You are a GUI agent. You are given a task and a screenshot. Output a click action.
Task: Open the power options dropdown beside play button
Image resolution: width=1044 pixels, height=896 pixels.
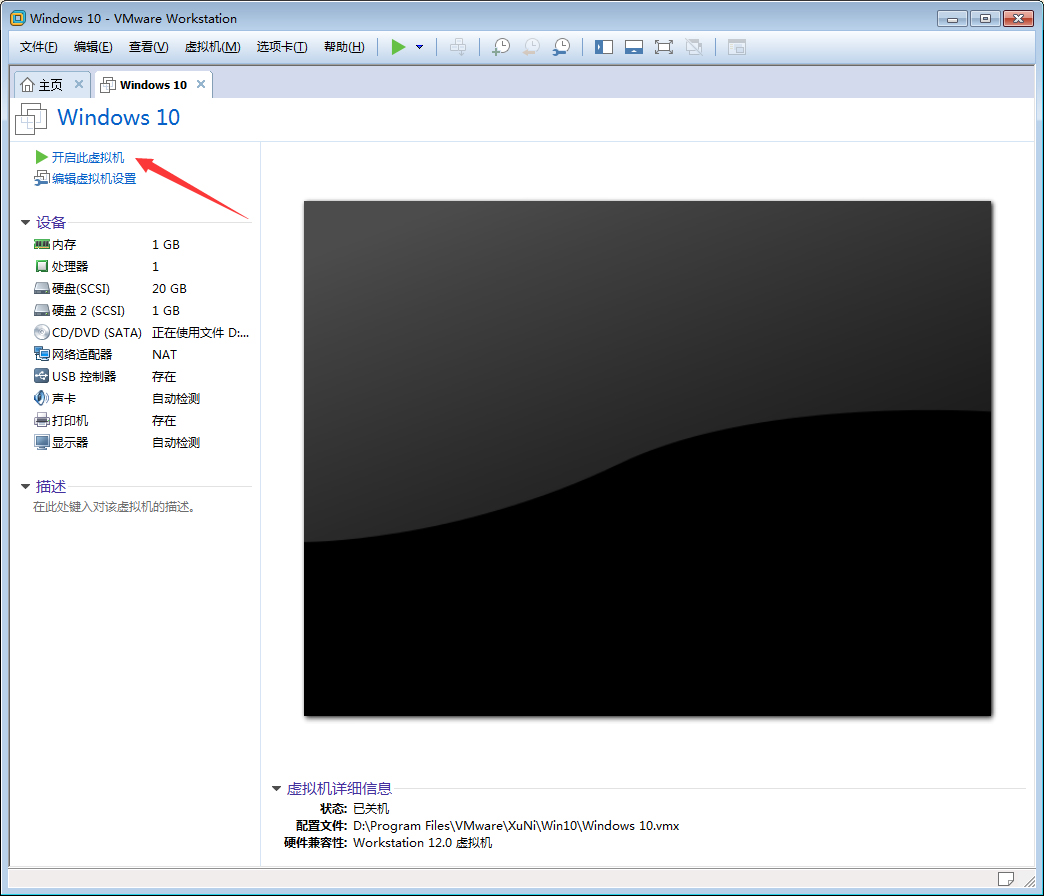pyautogui.click(x=419, y=46)
